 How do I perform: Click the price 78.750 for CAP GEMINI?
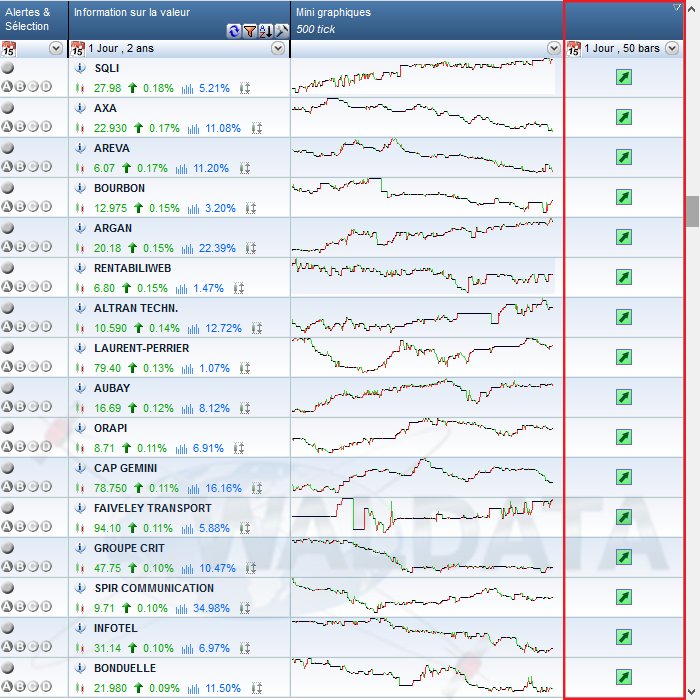110,488
